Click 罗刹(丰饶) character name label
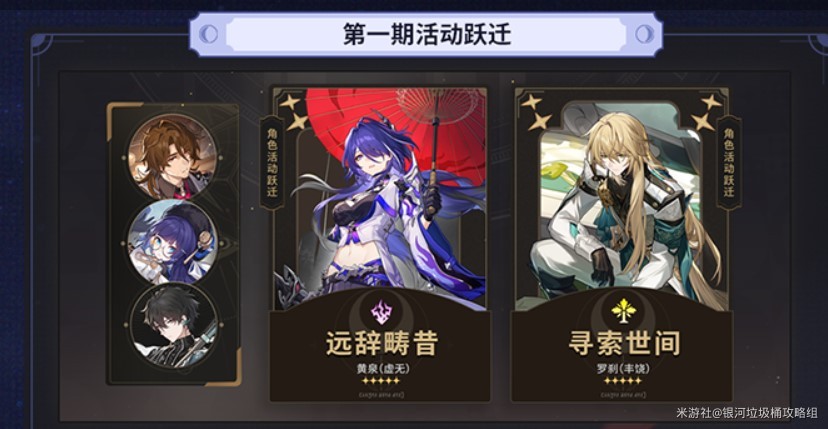 624,369
